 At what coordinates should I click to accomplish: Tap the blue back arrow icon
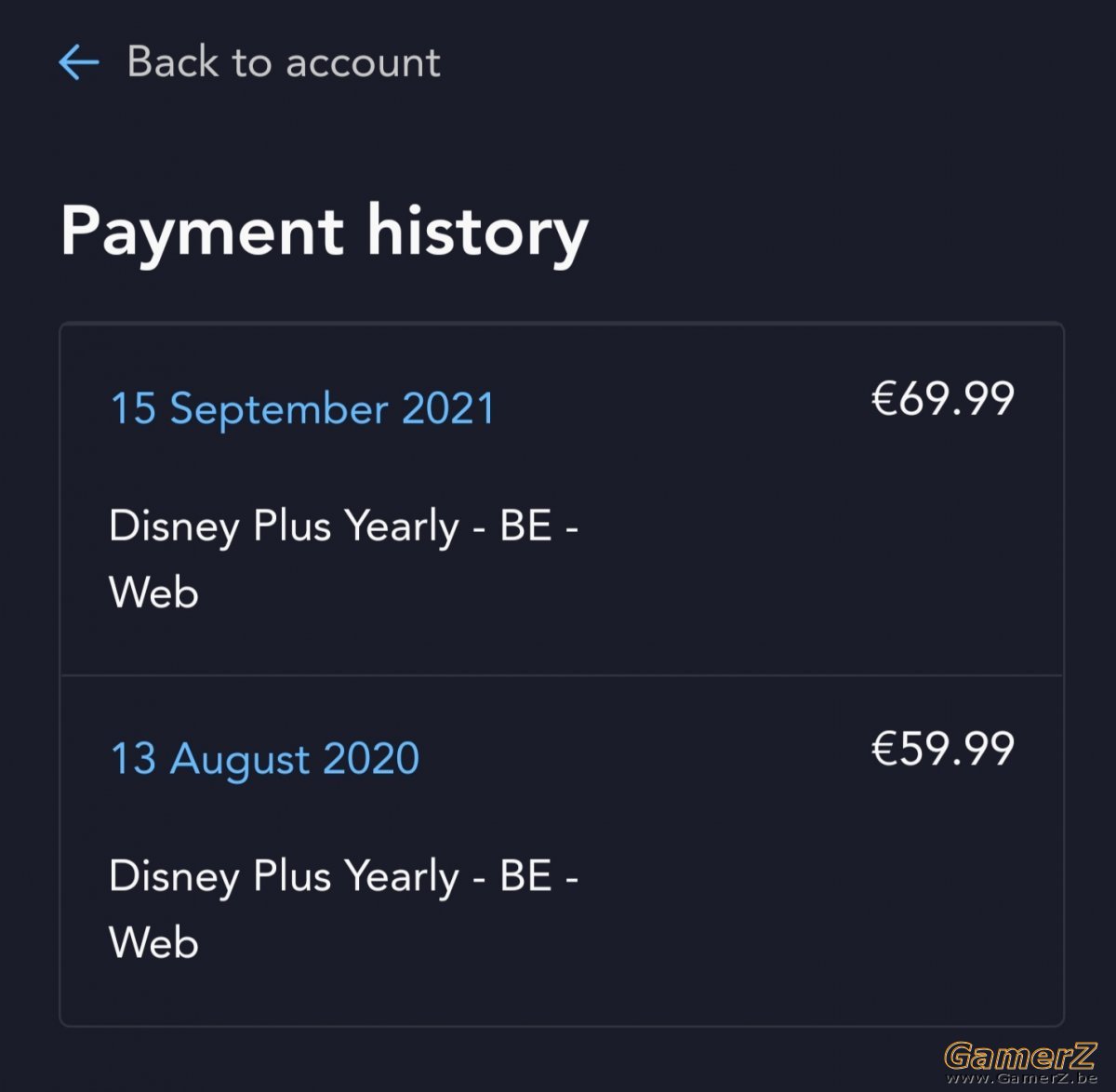coord(79,63)
